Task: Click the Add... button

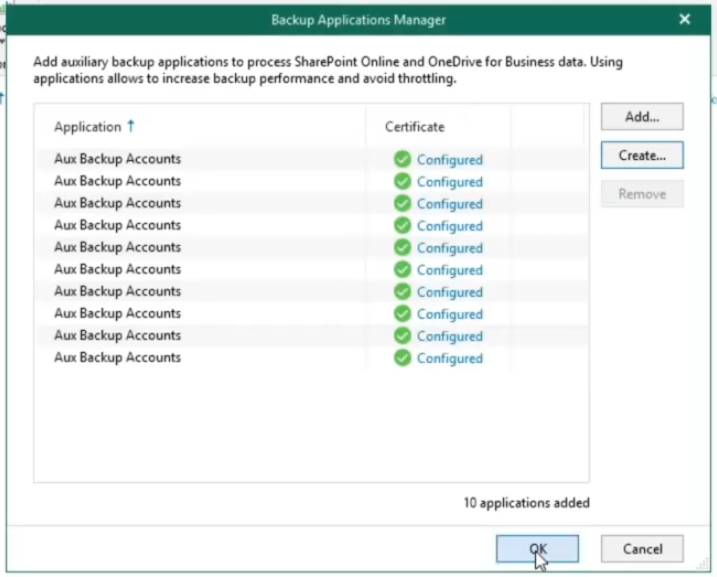Action: [x=642, y=117]
